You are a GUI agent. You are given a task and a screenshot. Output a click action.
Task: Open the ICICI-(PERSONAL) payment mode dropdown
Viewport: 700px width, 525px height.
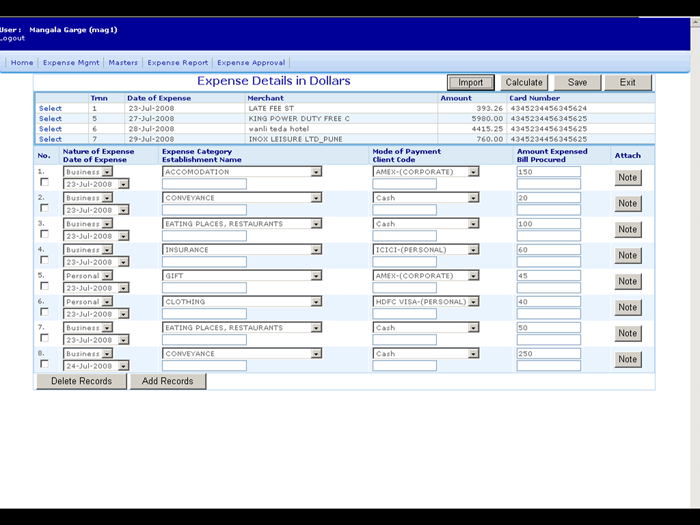click(426, 250)
